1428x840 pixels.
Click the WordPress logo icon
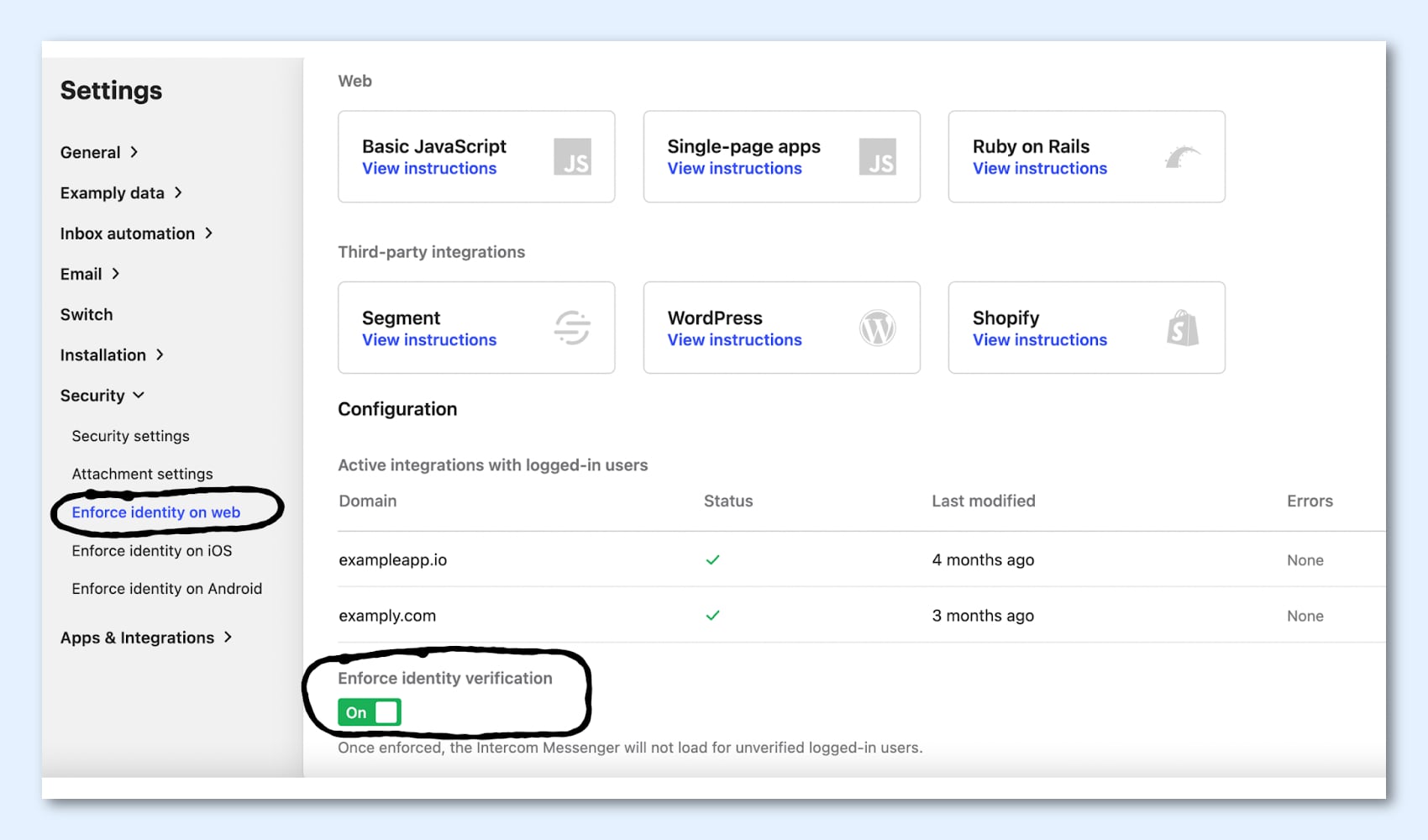877,328
